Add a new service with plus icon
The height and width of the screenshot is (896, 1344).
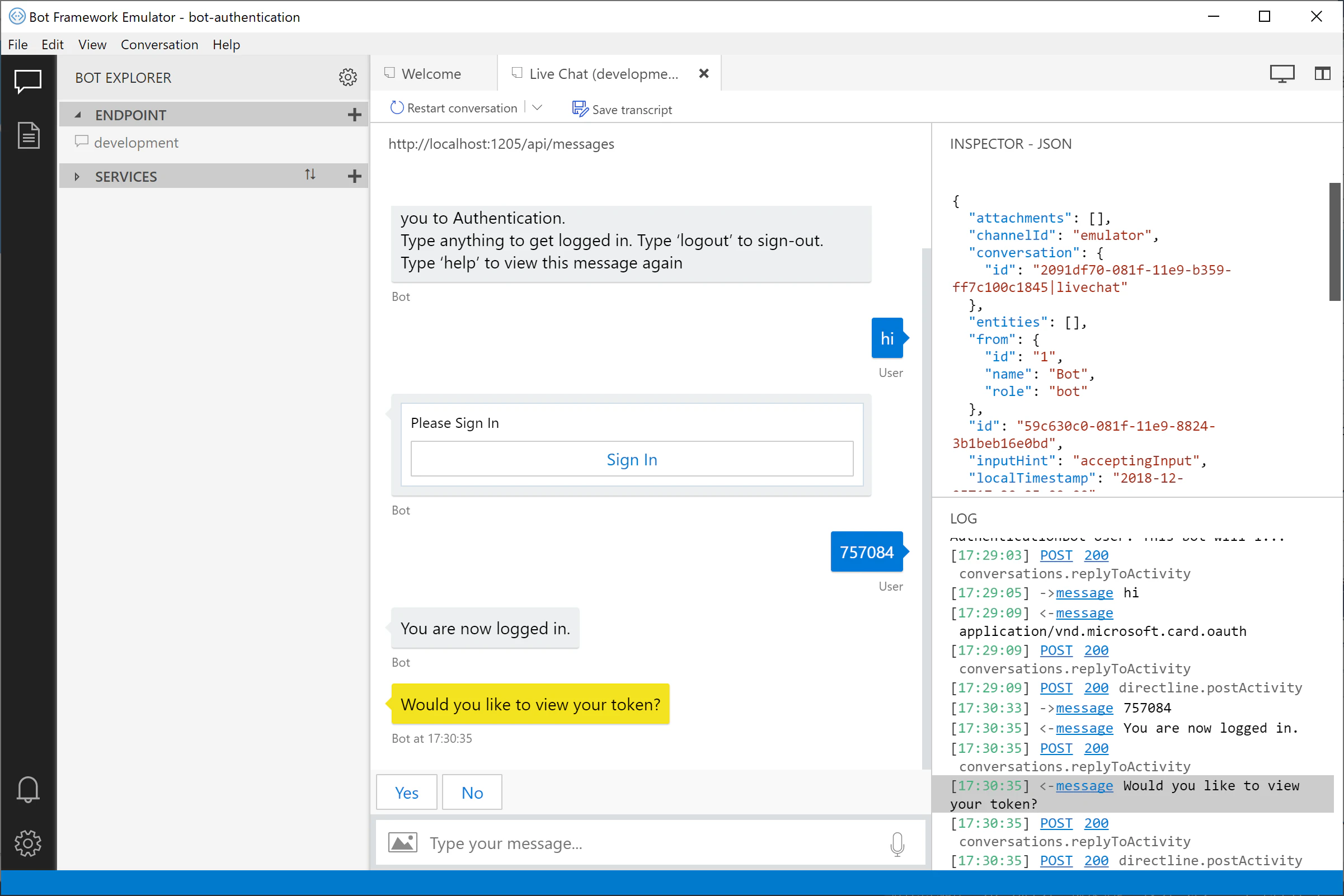tap(354, 176)
